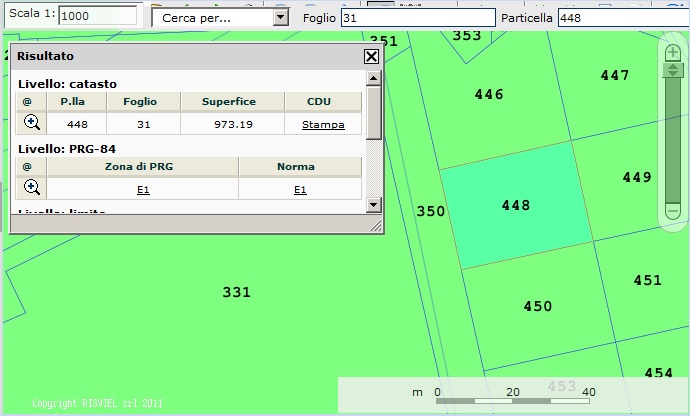Select parcel 331 on the map
This screenshot has height=416, width=690.
click(x=236, y=293)
